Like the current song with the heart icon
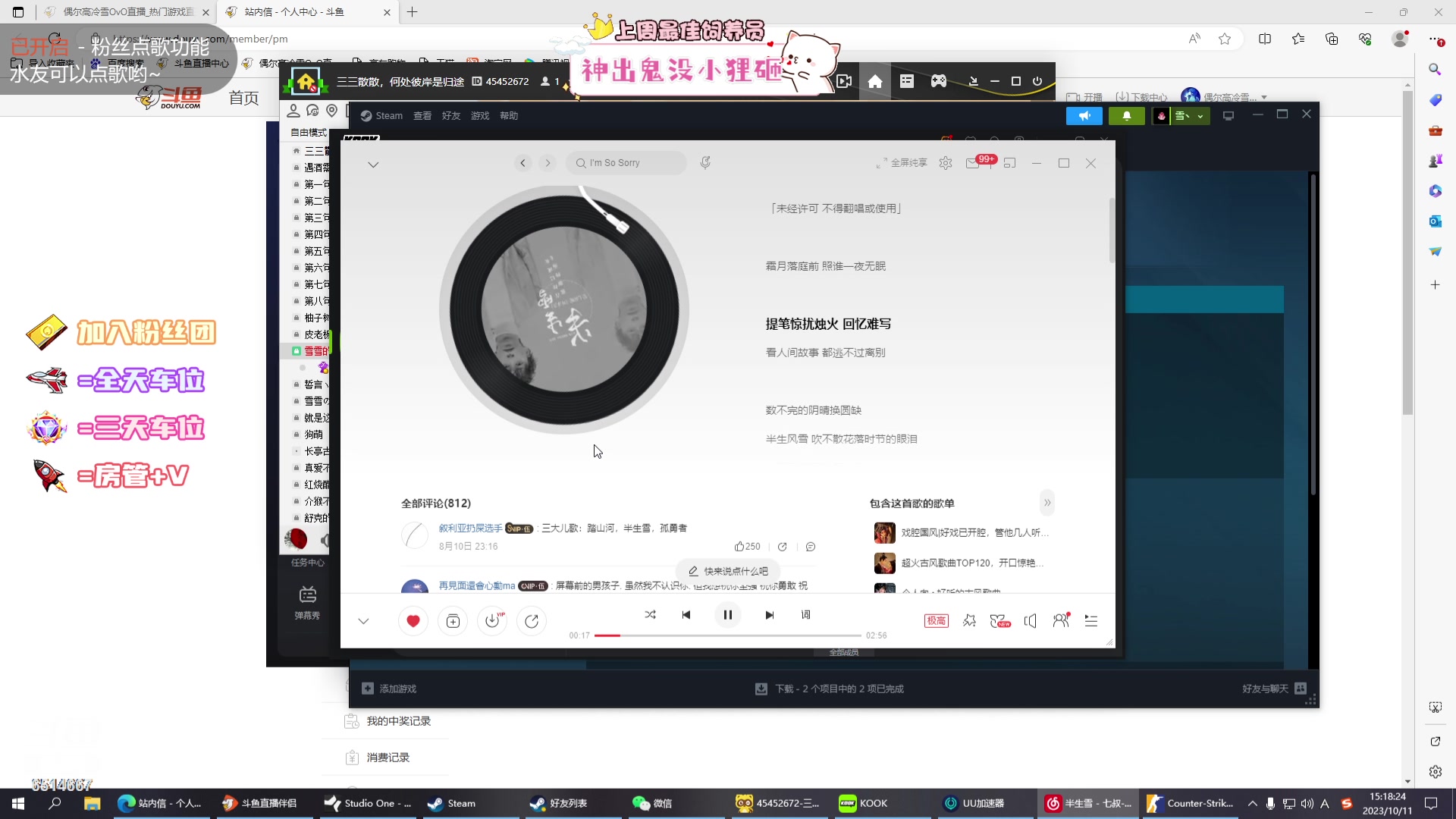This screenshot has height=819, width=1456. coord(413,621)
